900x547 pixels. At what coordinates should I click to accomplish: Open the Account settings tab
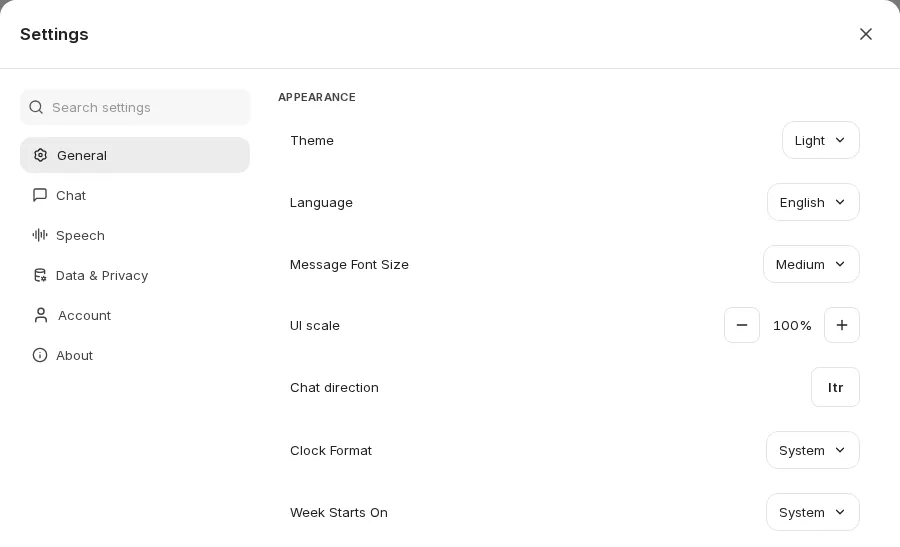(x=135, y=315)
